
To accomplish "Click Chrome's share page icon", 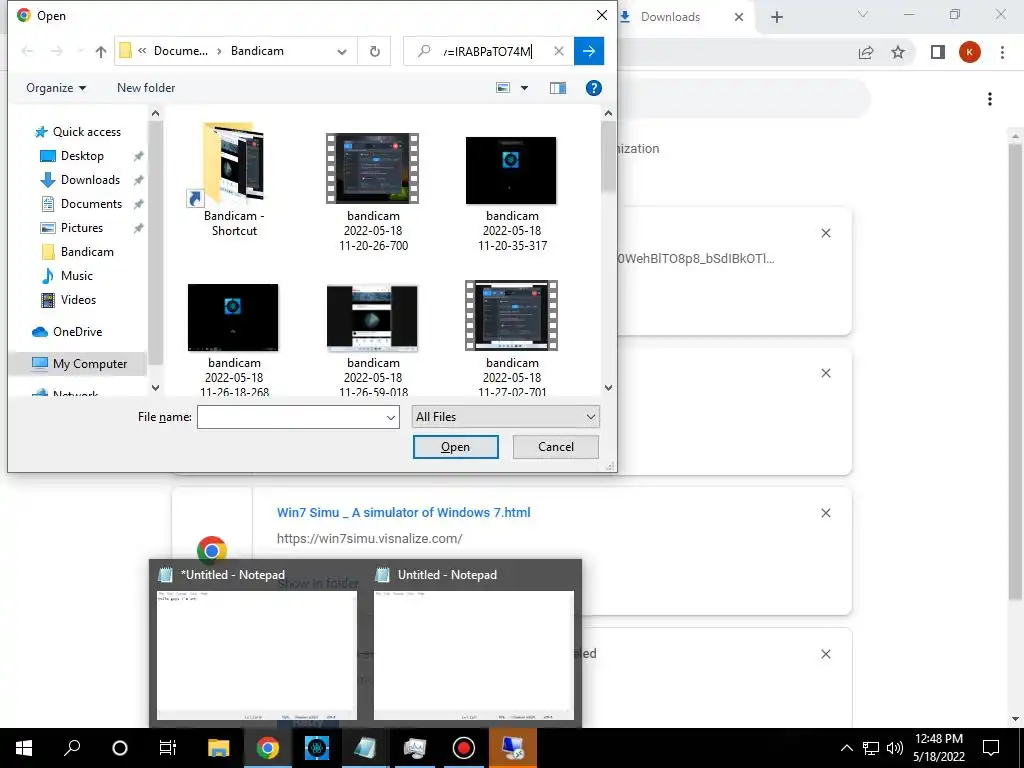I will point(866,52).
